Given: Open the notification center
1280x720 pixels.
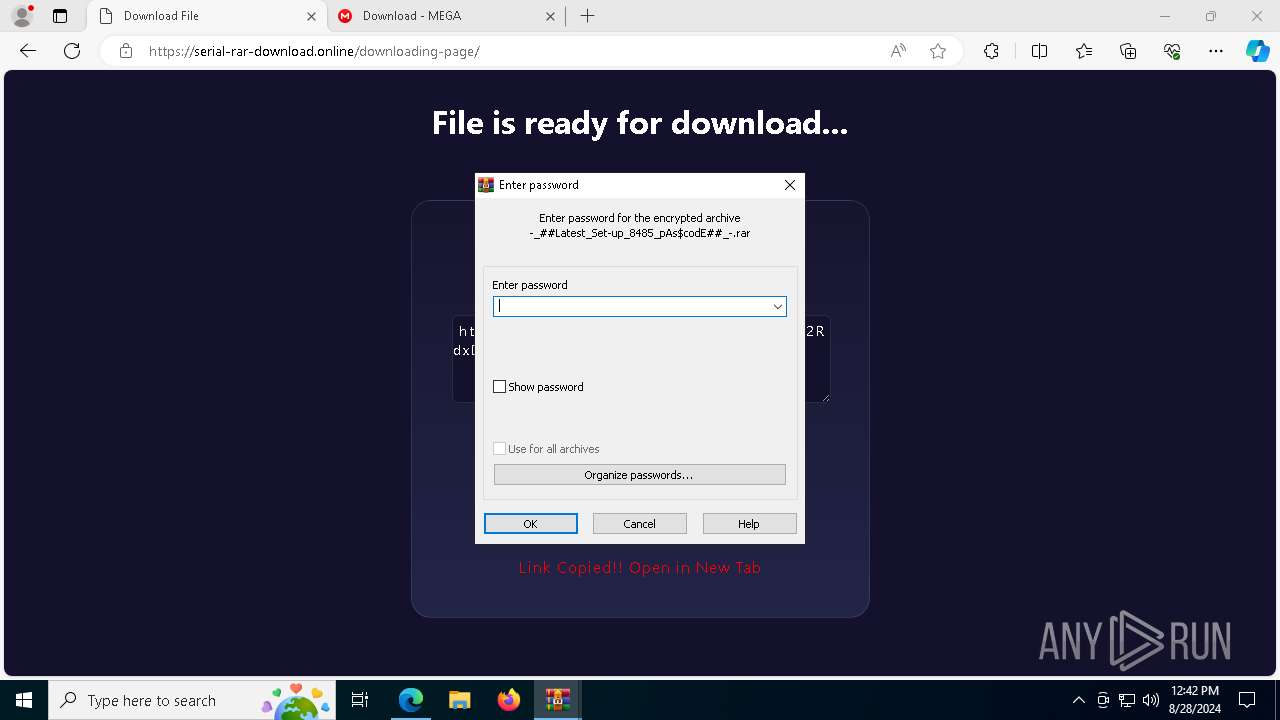Looking at the screenshot, I should tap(1247, 700).
